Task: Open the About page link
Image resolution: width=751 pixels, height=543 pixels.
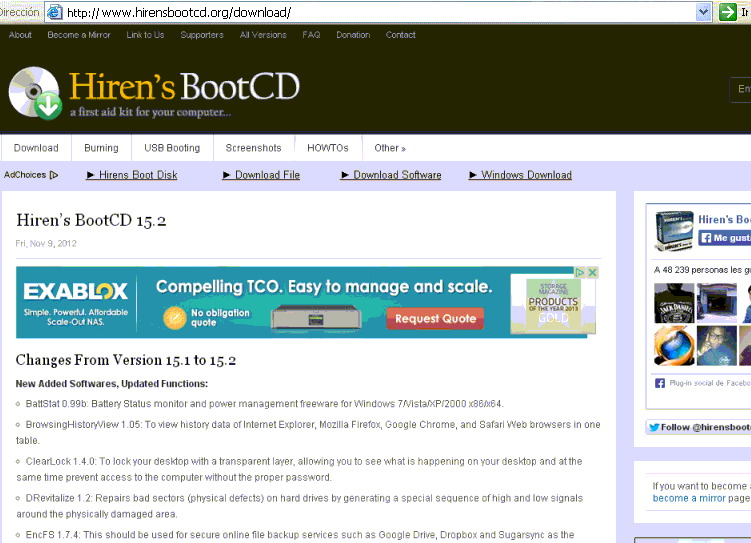Action: pyautogui.click(x=20, y=35)
